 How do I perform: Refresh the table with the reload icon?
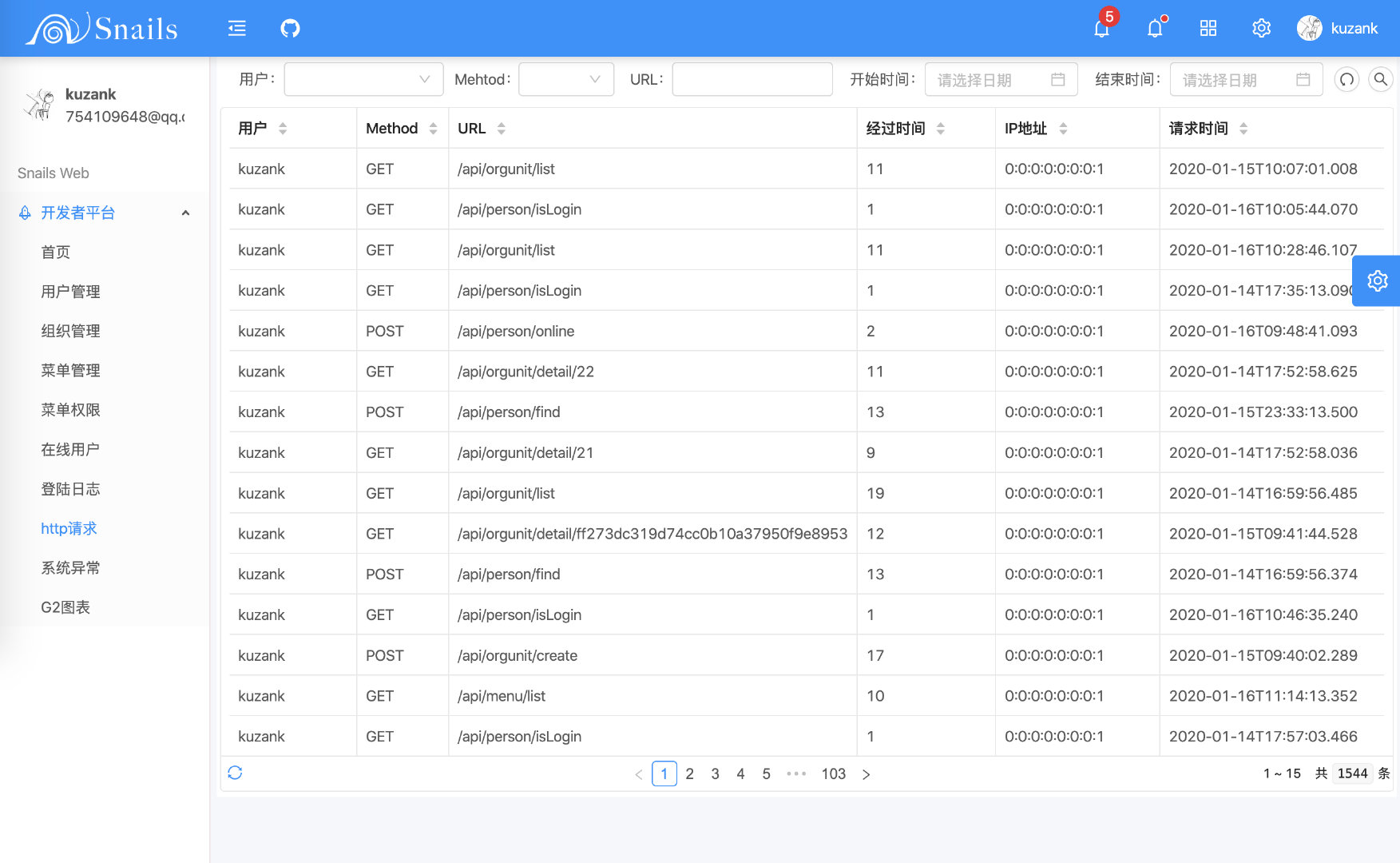235,773
